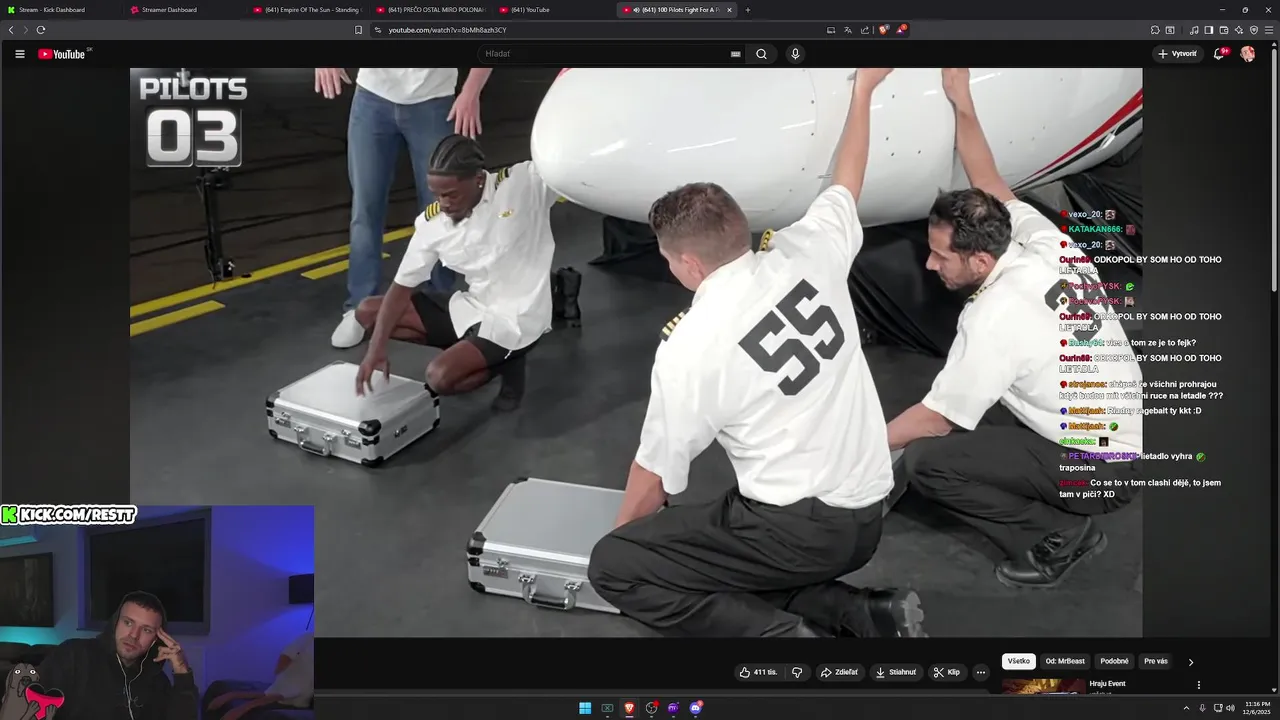Open YouTube notifications bell
Image resolution: width=1280 pixels, height=720 pixels.
click(x=1219, y=54)
